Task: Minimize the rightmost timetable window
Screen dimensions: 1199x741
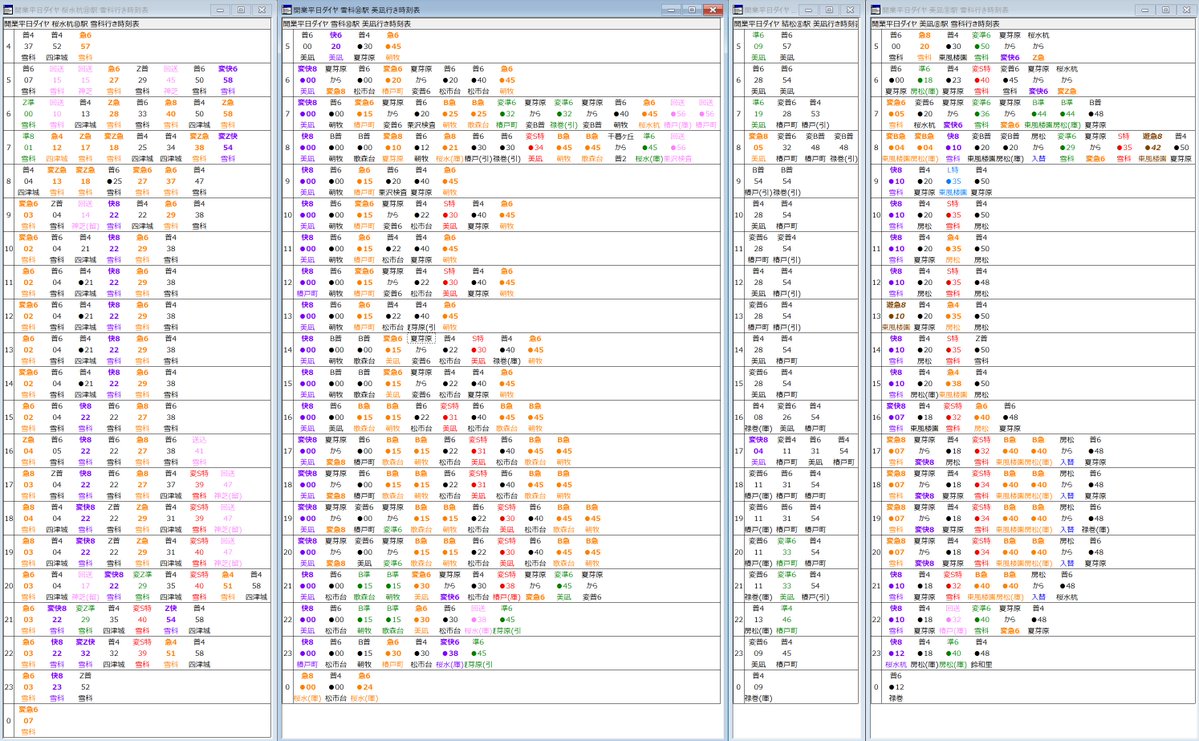Action: point(1145,10)
